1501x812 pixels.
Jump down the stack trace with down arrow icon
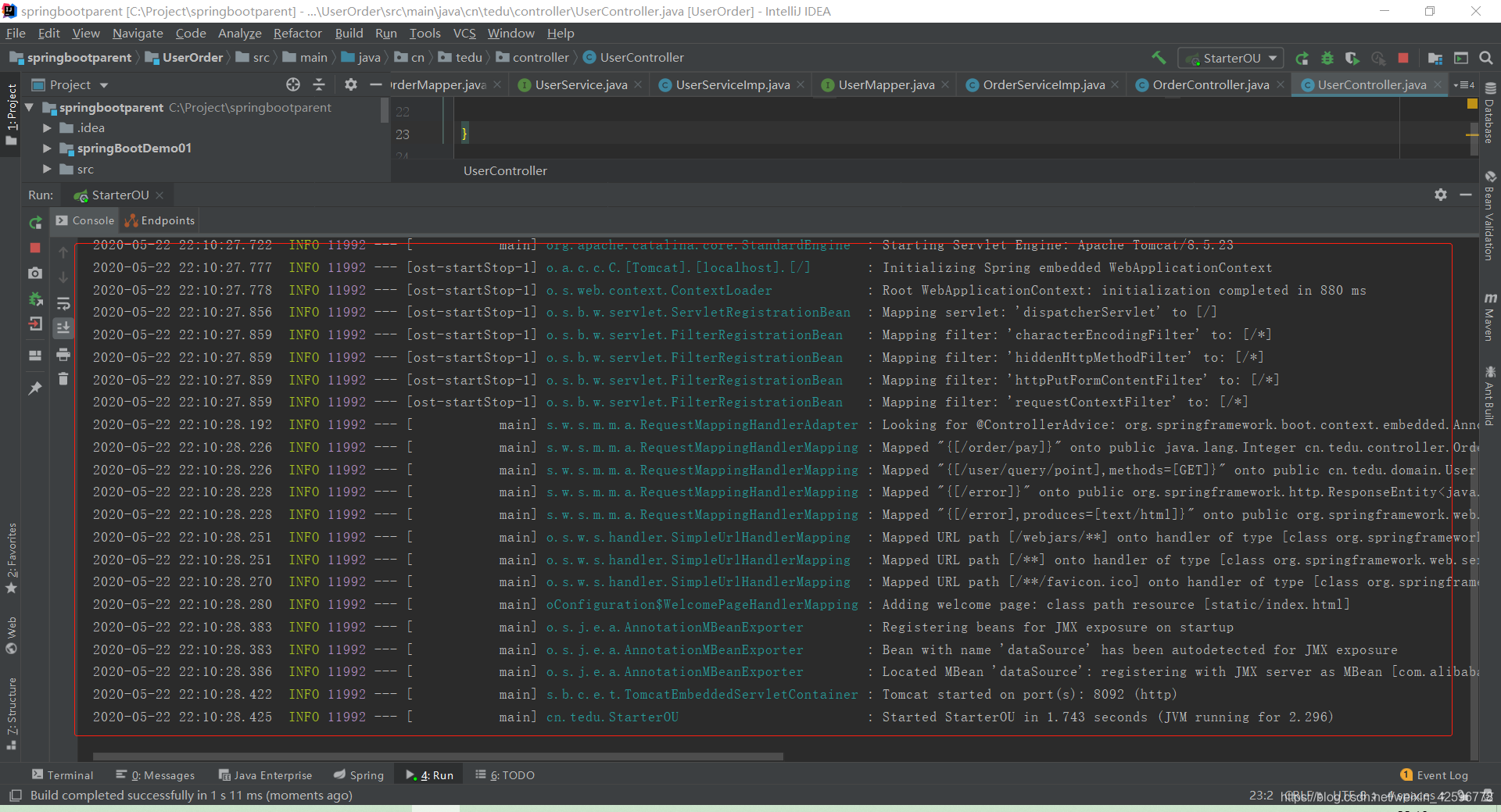pos(63,277)
